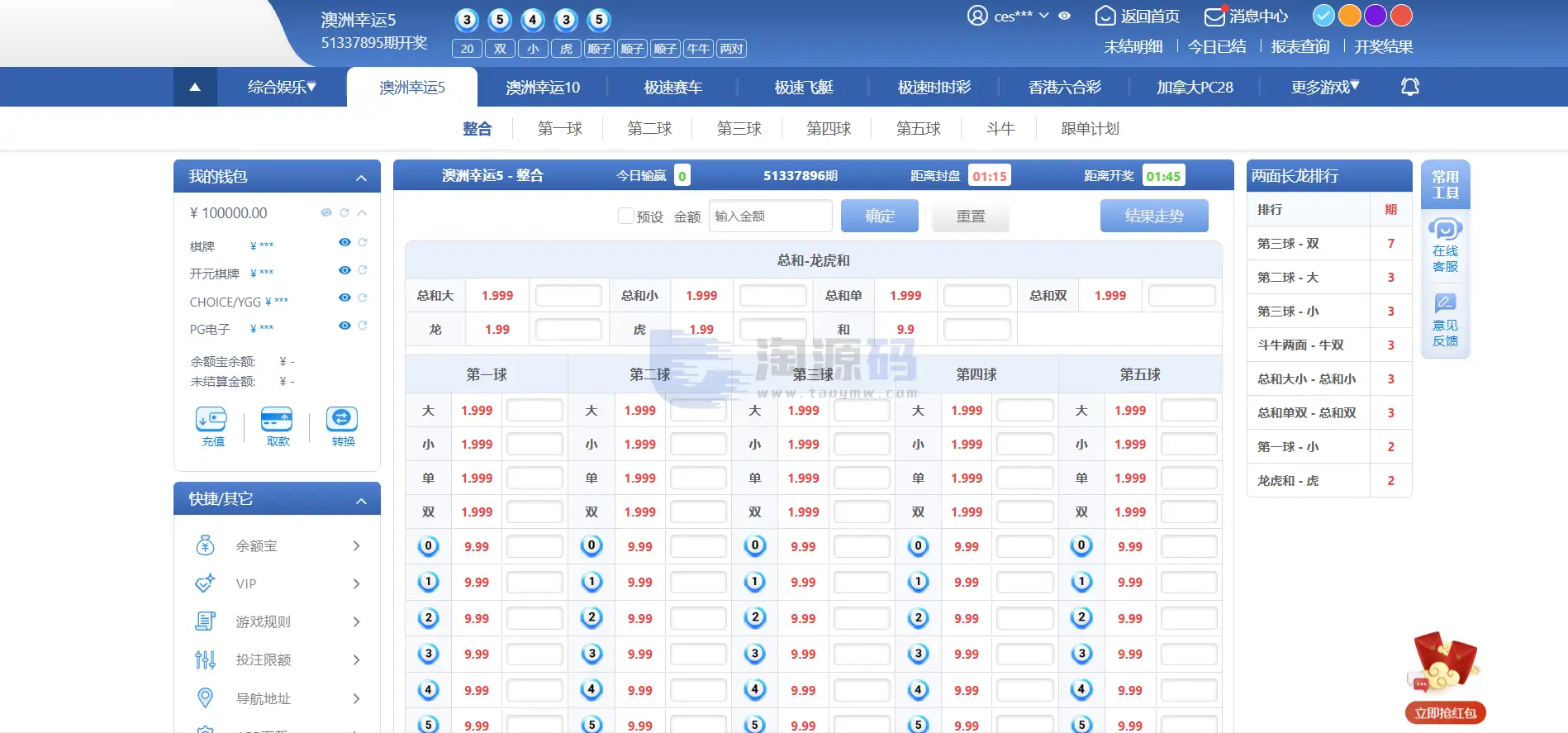Open the 结果走势 results trend button
This screenshot has width=1568, height=733.
pyautogui.click(x=1154, y=216)
